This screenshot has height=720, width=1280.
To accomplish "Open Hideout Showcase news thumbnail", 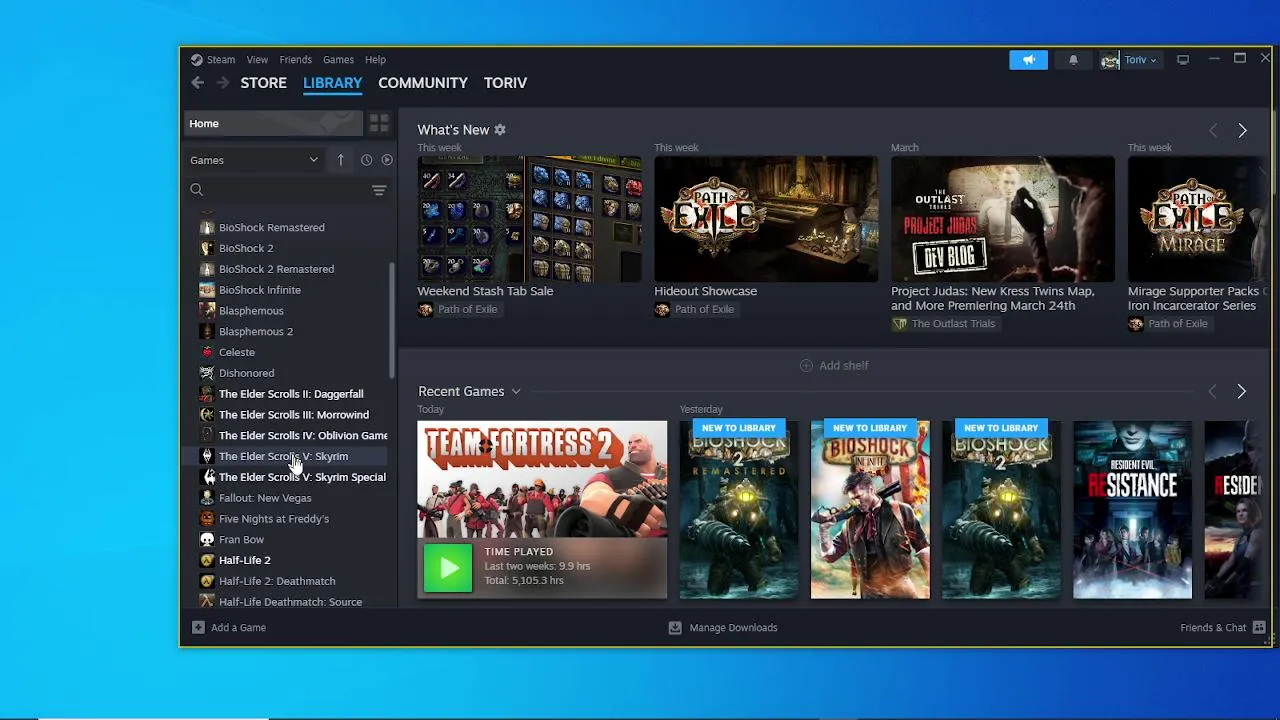I will tap(766, 219).
